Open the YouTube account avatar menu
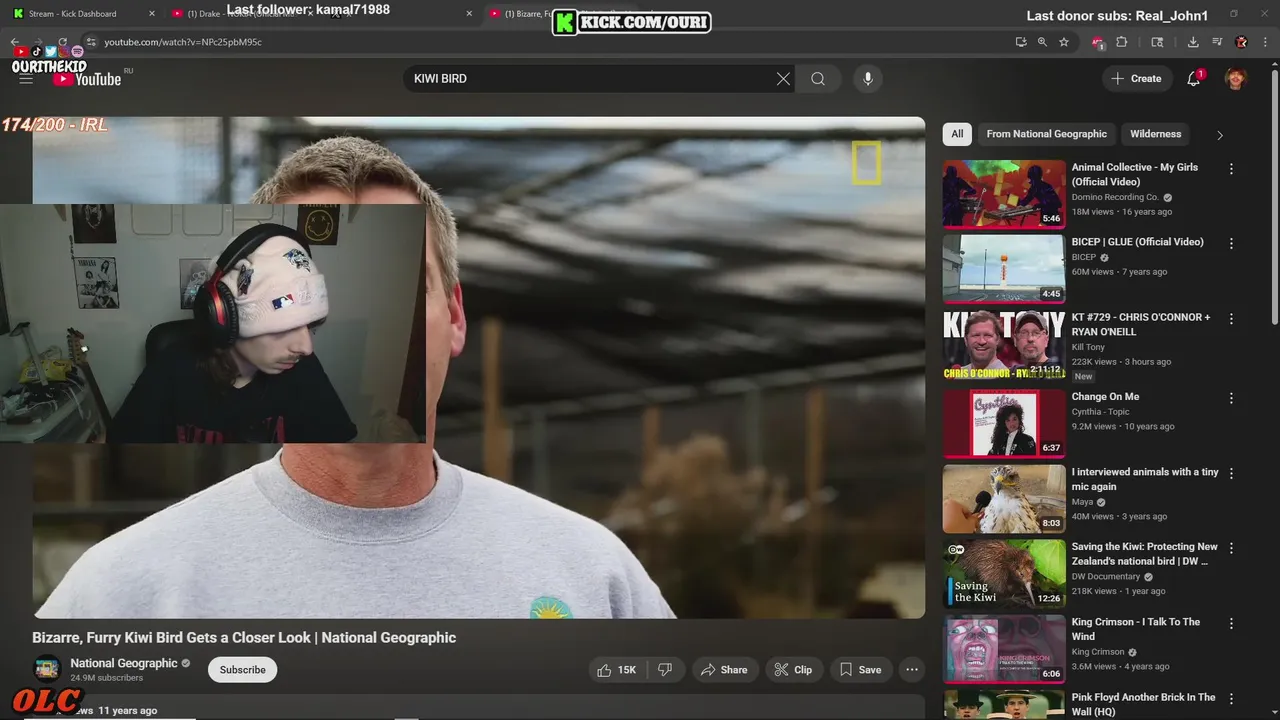The width and height of the screenshot is (1280, 720). pos(1236,79)
